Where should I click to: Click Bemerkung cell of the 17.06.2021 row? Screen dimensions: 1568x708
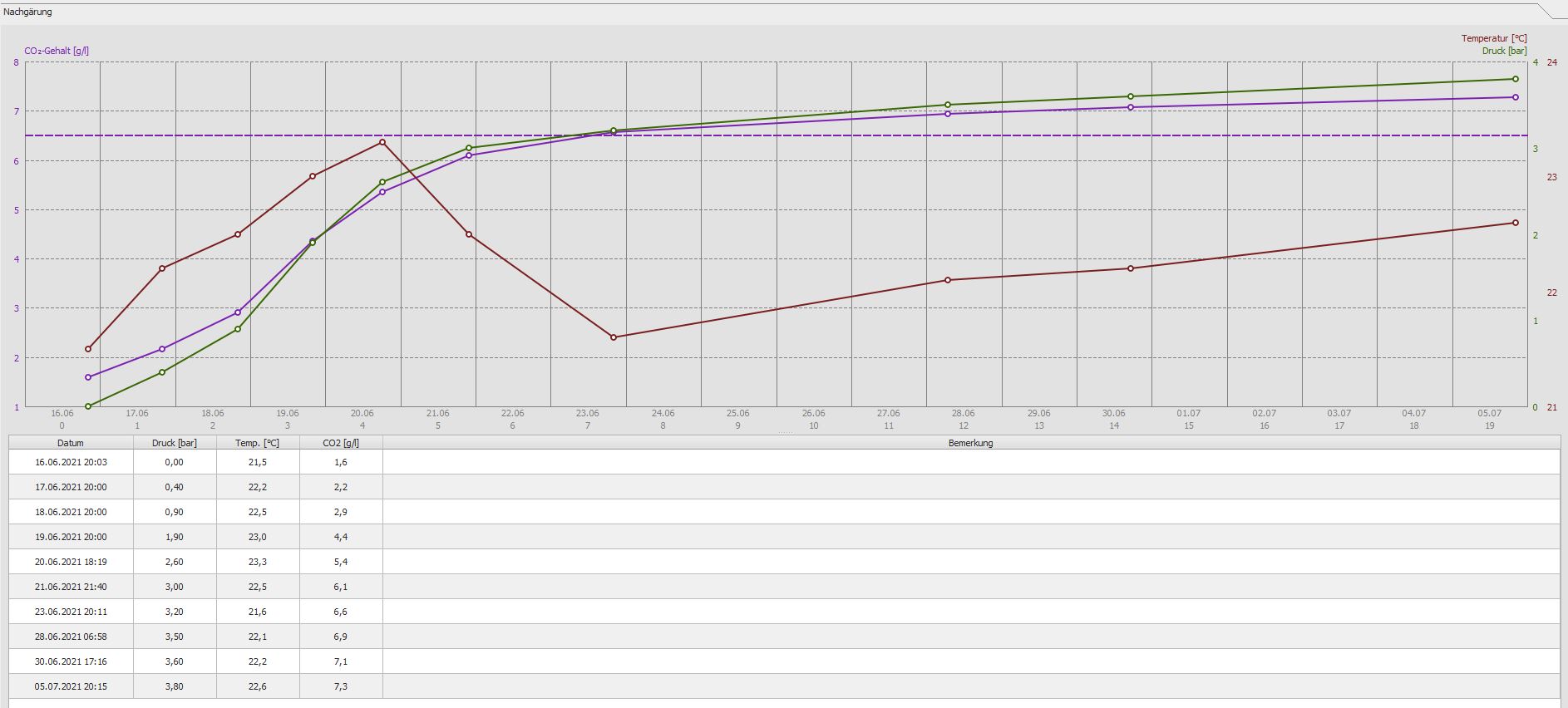point(970,487)
